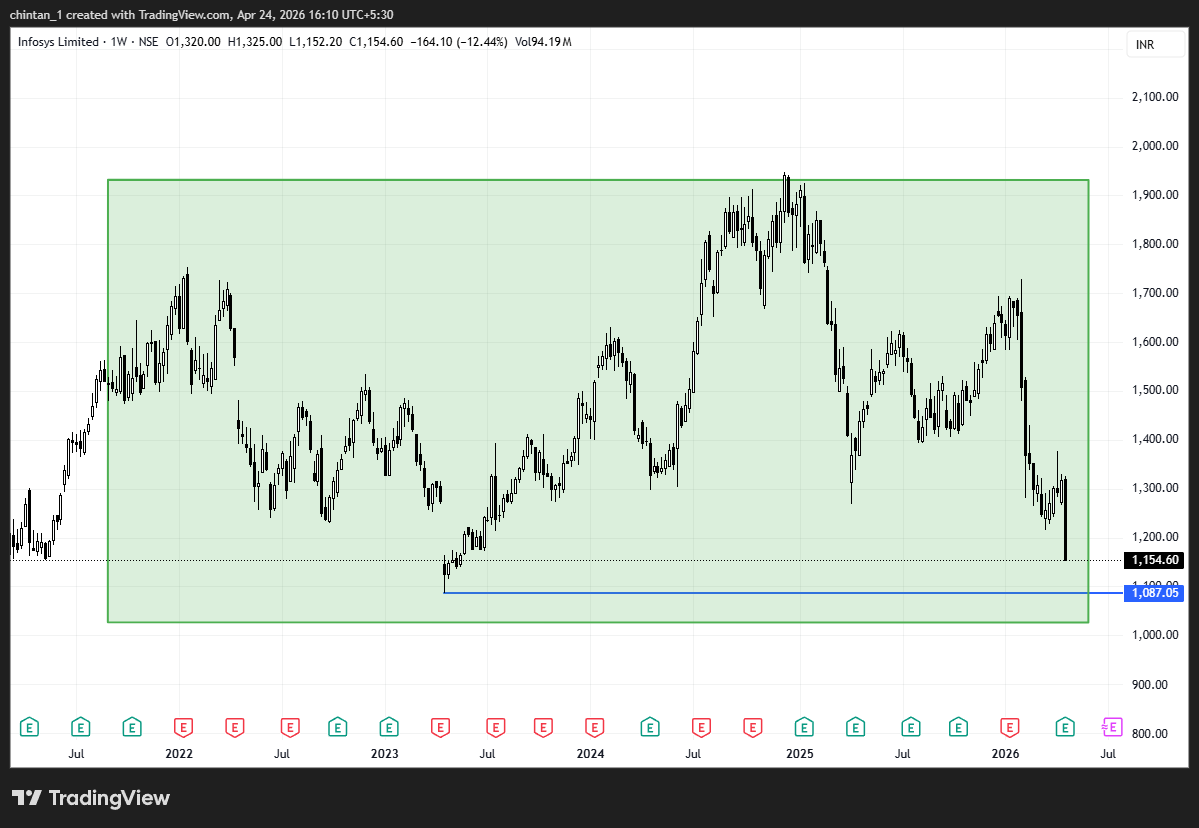Open the red earnings marker above the 2026 label
Viewport: 1199px width, 828px height.
(x=1009, y=727)
